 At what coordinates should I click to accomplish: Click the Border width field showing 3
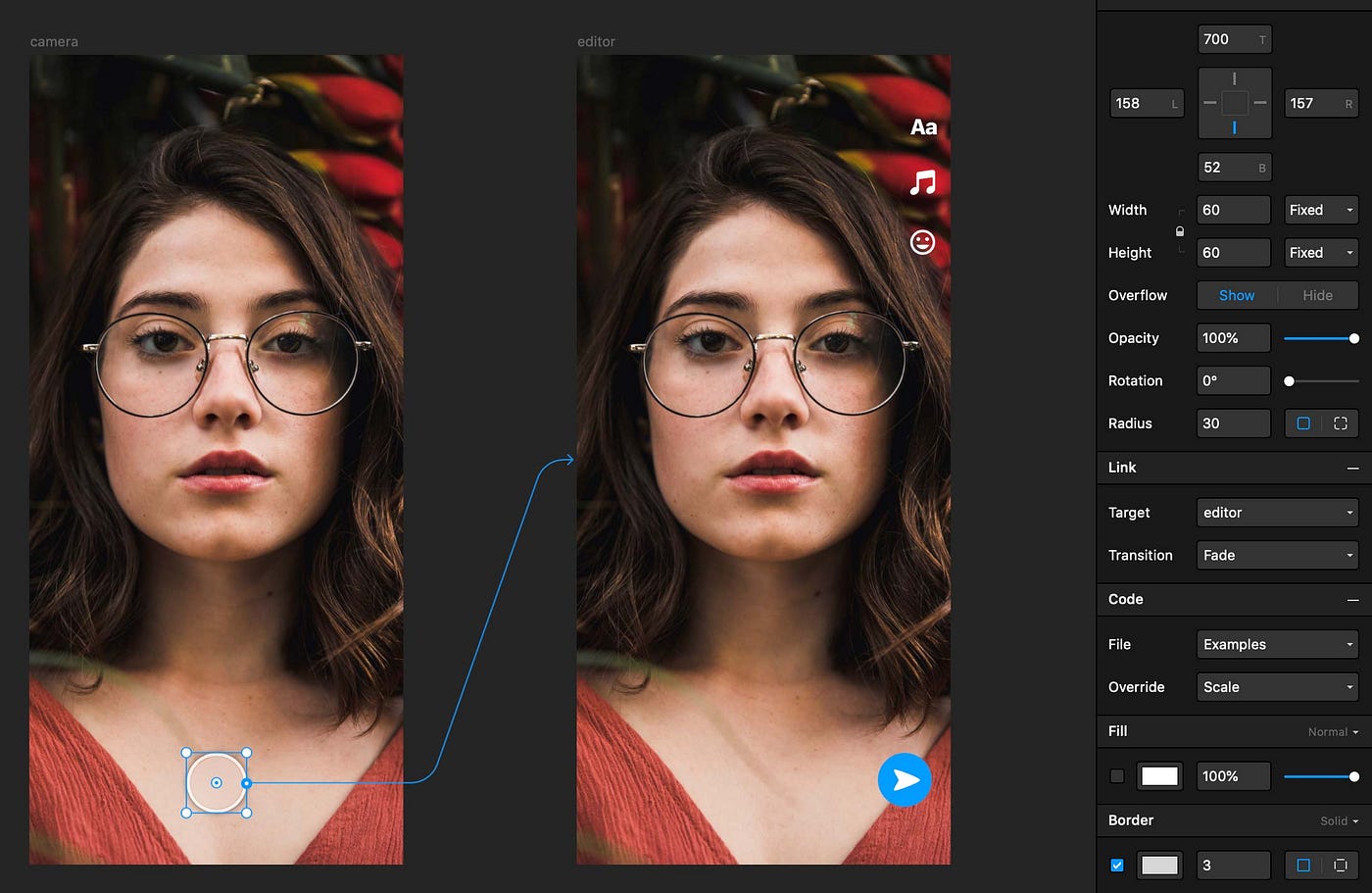pyautogui.click(x=1234, y=866)
